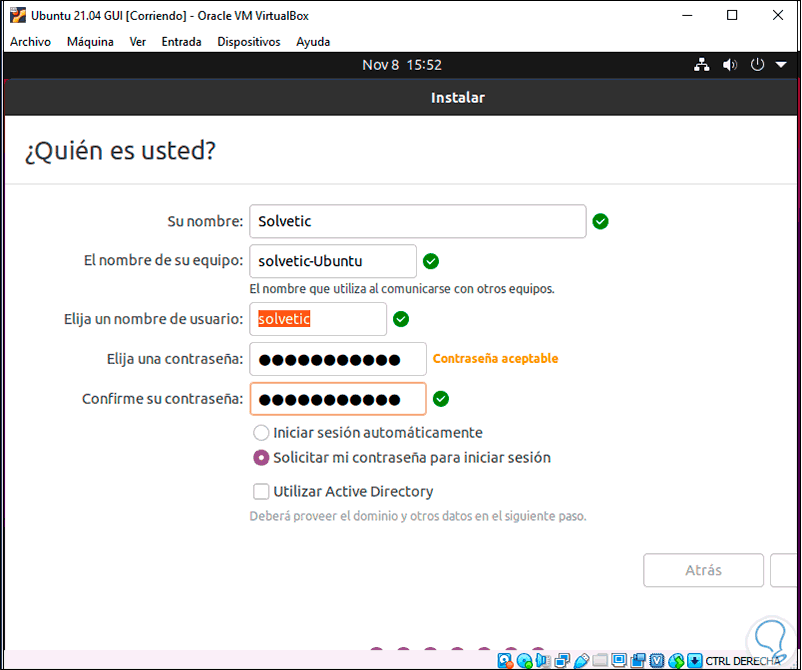Click the hint El nombre que utiliza al comunicarse
Screen dimensions: 802x670
tap(402, 289)
